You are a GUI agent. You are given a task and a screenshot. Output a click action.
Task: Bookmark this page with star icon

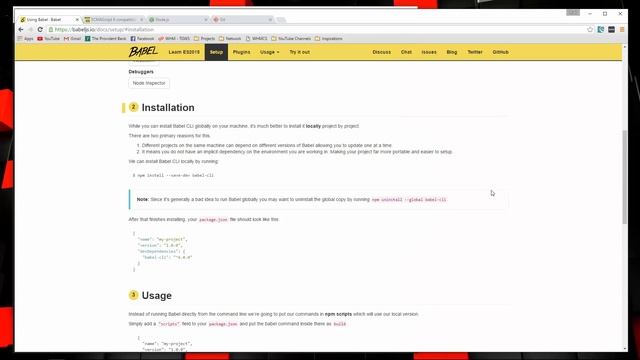[x=590, y=29]
